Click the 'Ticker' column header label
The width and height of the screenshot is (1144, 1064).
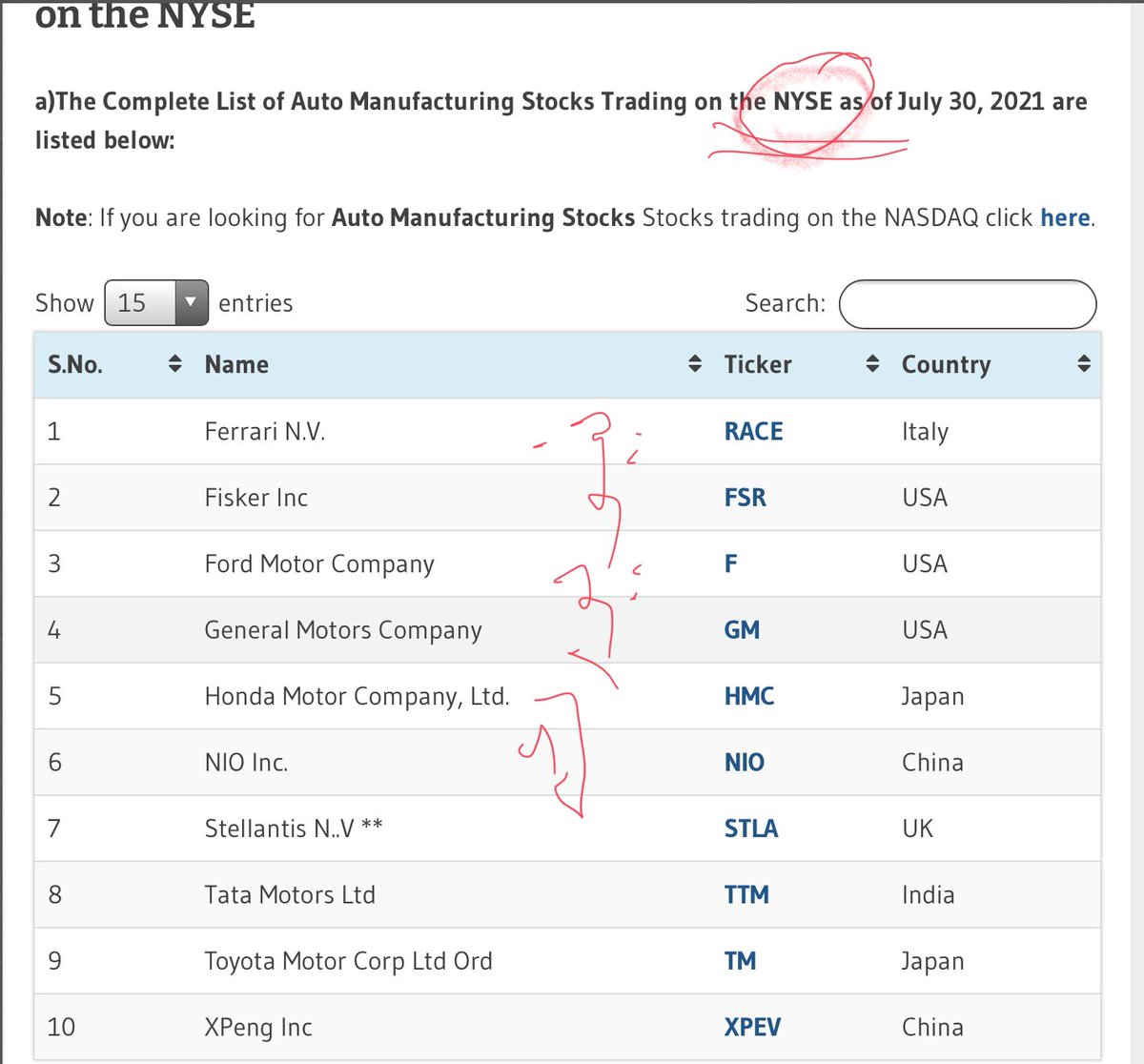[x=758, y=364]
